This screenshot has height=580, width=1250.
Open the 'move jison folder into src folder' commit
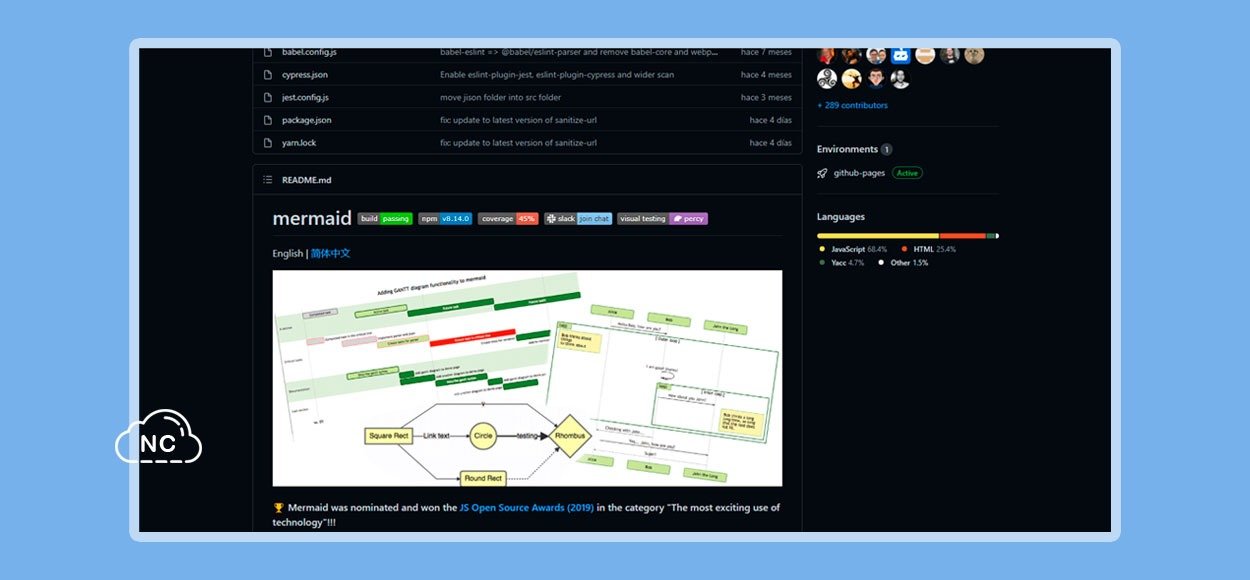[x=501, y=97]
